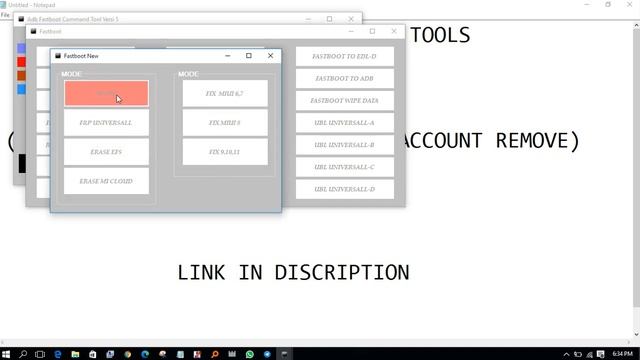Show hidden system tray icons

click(x=566, y=354)
